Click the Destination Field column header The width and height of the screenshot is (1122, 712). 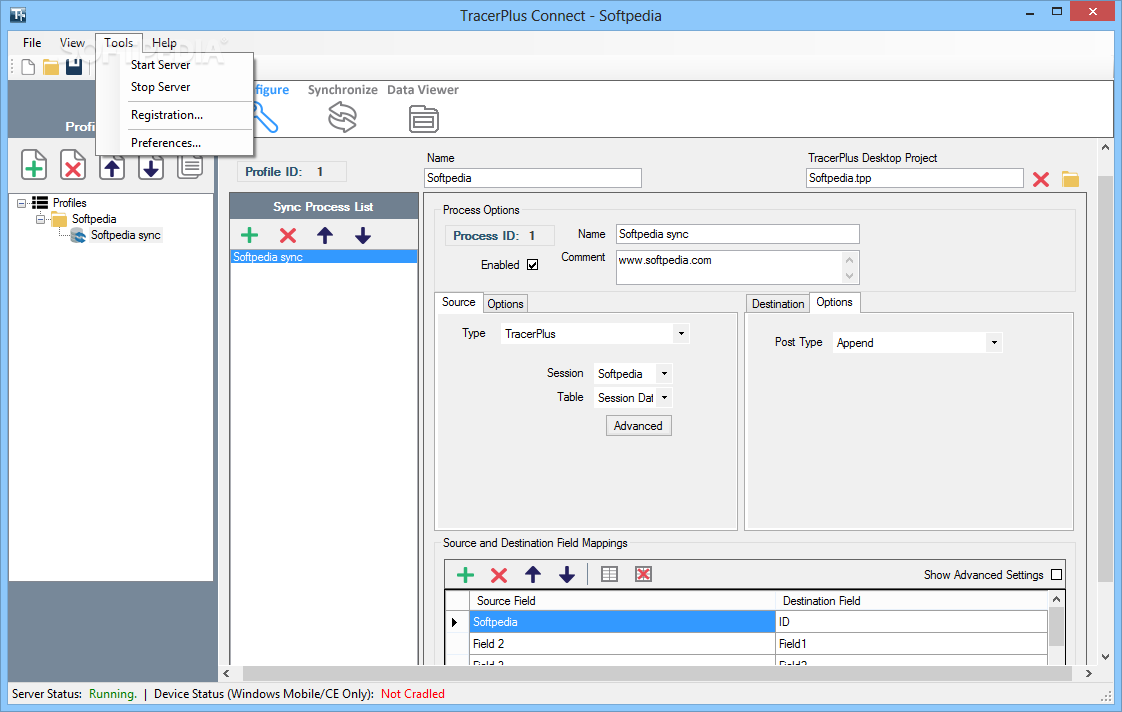click(x=912, y=601)
